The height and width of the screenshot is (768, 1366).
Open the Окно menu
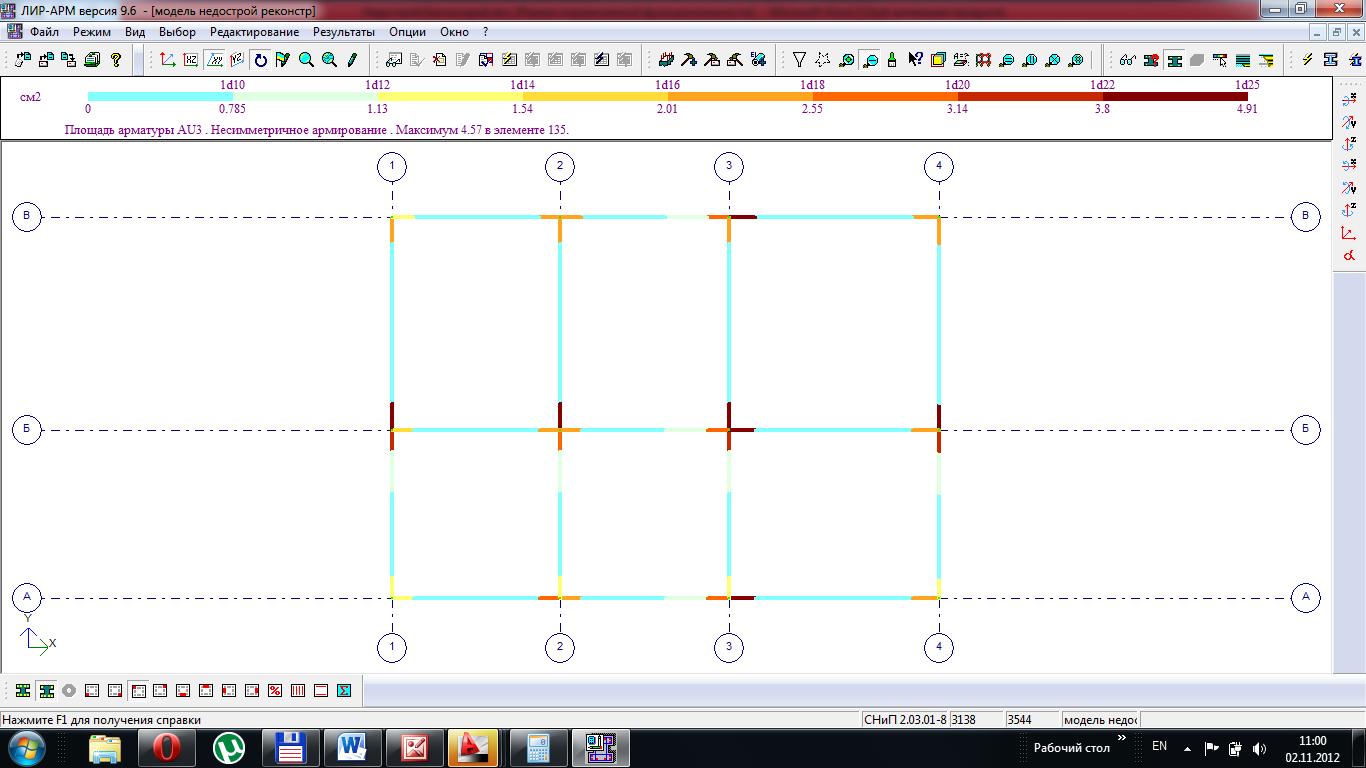point(454,32)
